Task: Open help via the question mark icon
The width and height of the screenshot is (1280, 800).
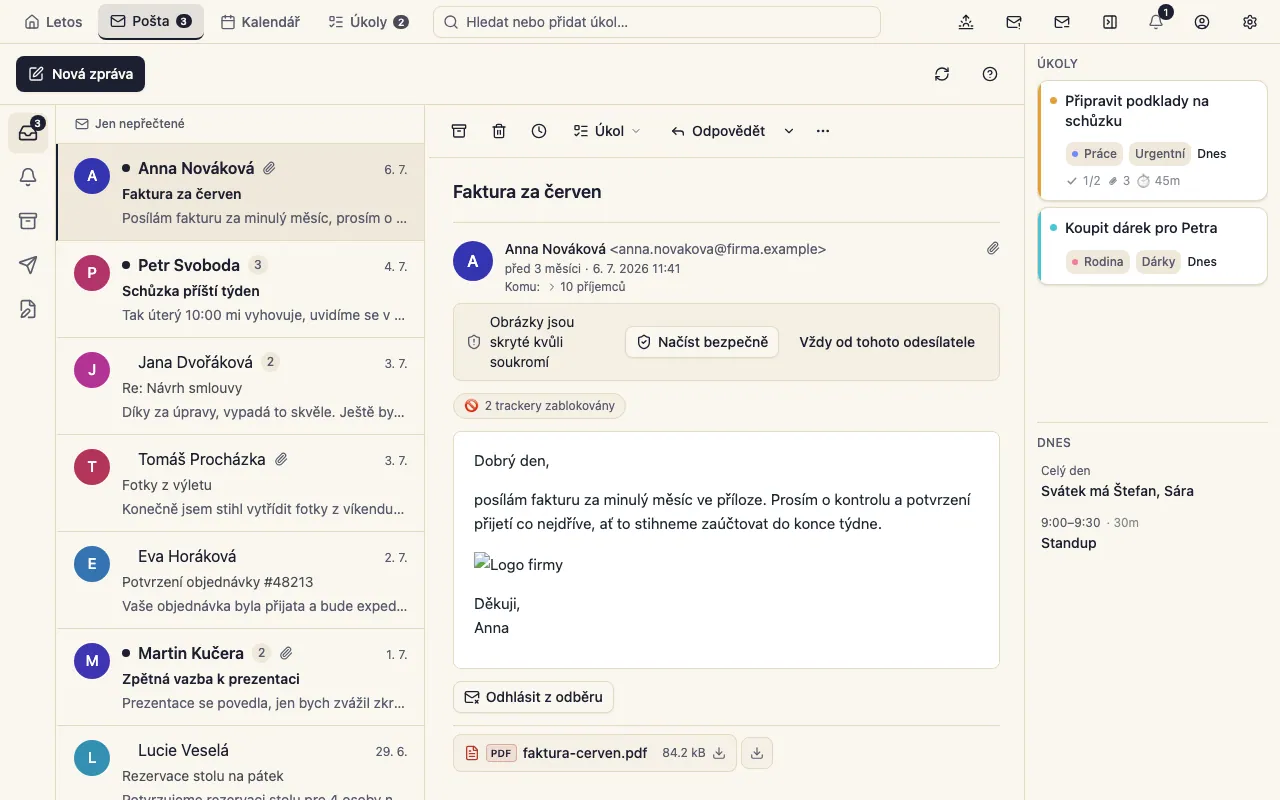Action: tap(990, 74)
